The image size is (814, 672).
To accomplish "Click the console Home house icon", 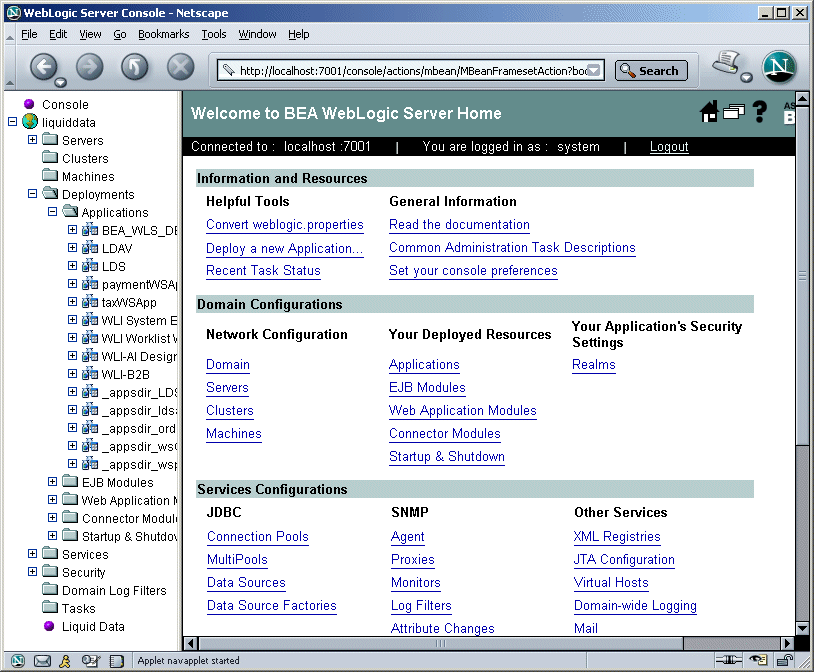I will pos(709,112).
